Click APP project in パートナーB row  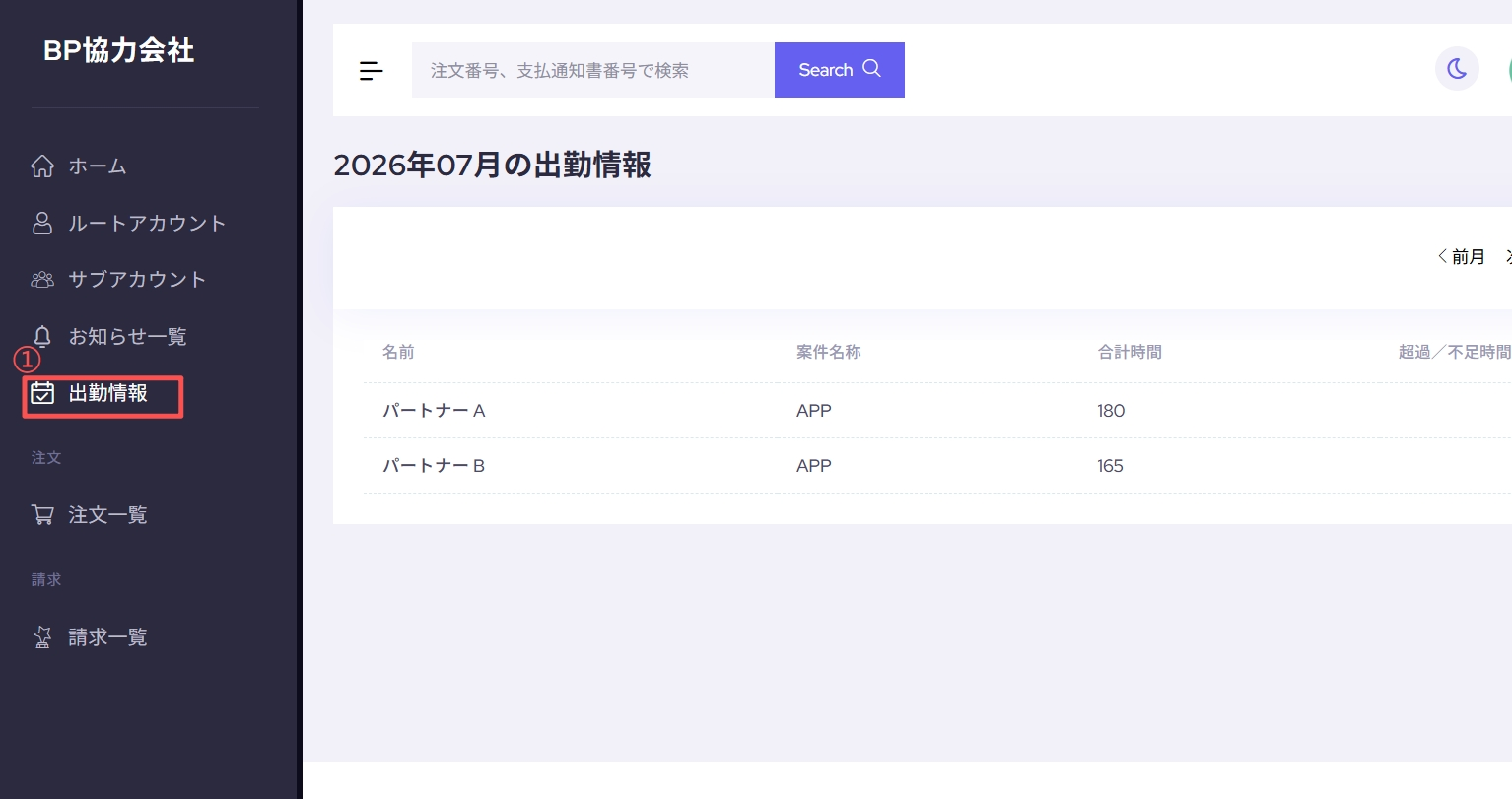point(814,466)
